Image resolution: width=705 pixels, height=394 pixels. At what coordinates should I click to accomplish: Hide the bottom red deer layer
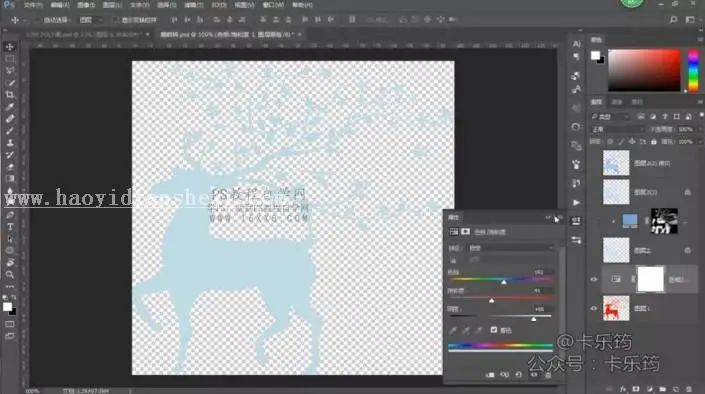[x=593, y=309]
